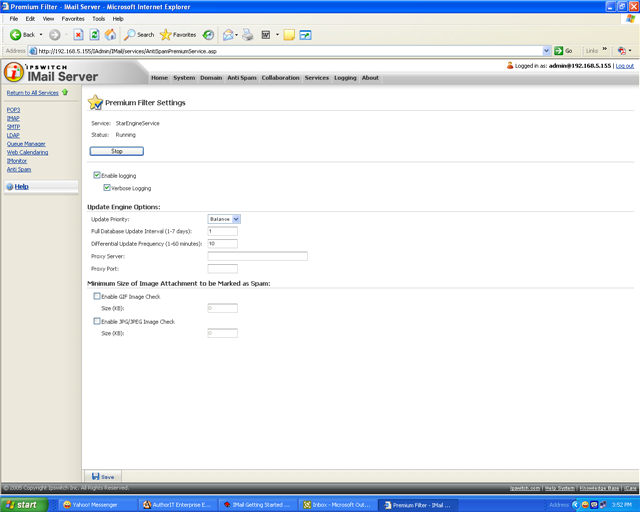Click the Messenger toolbar icon
Image resolution: width=640 pixels, height=512 pixels.
click(x=305, y=35)
